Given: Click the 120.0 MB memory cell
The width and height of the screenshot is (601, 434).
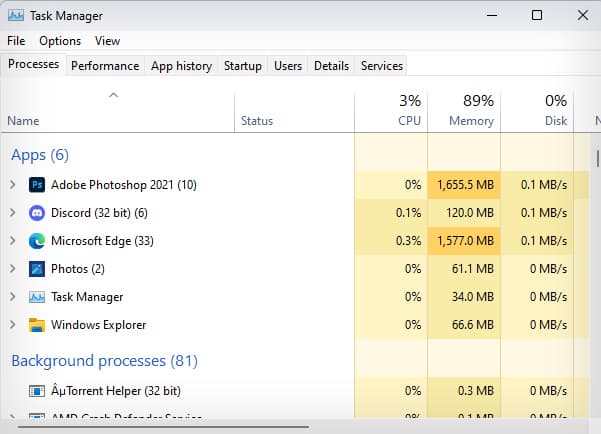Looking at the screenshot, I should pyautogui.click(x=464, y=213).
